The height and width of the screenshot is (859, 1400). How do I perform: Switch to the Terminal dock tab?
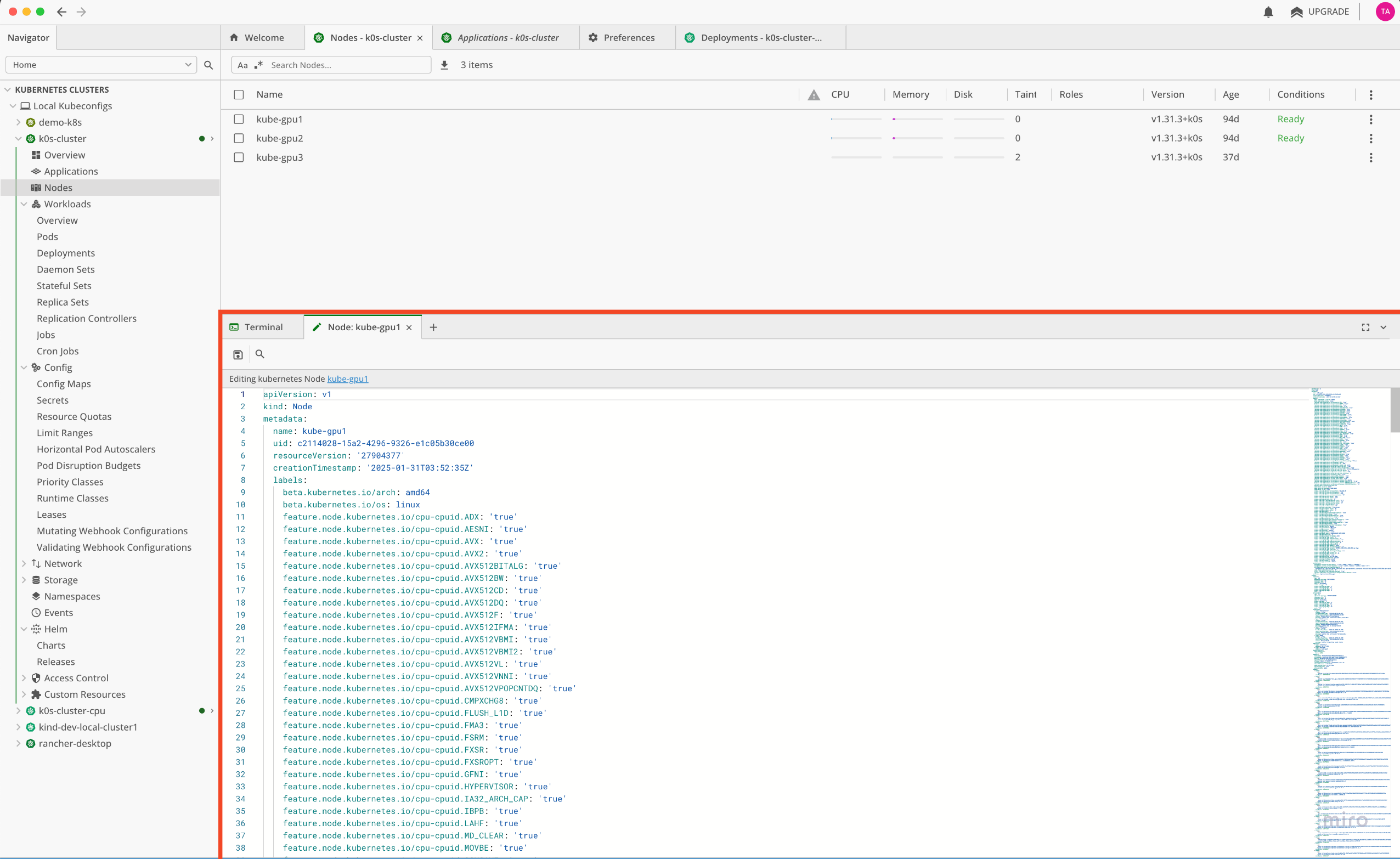click(262, 327)
